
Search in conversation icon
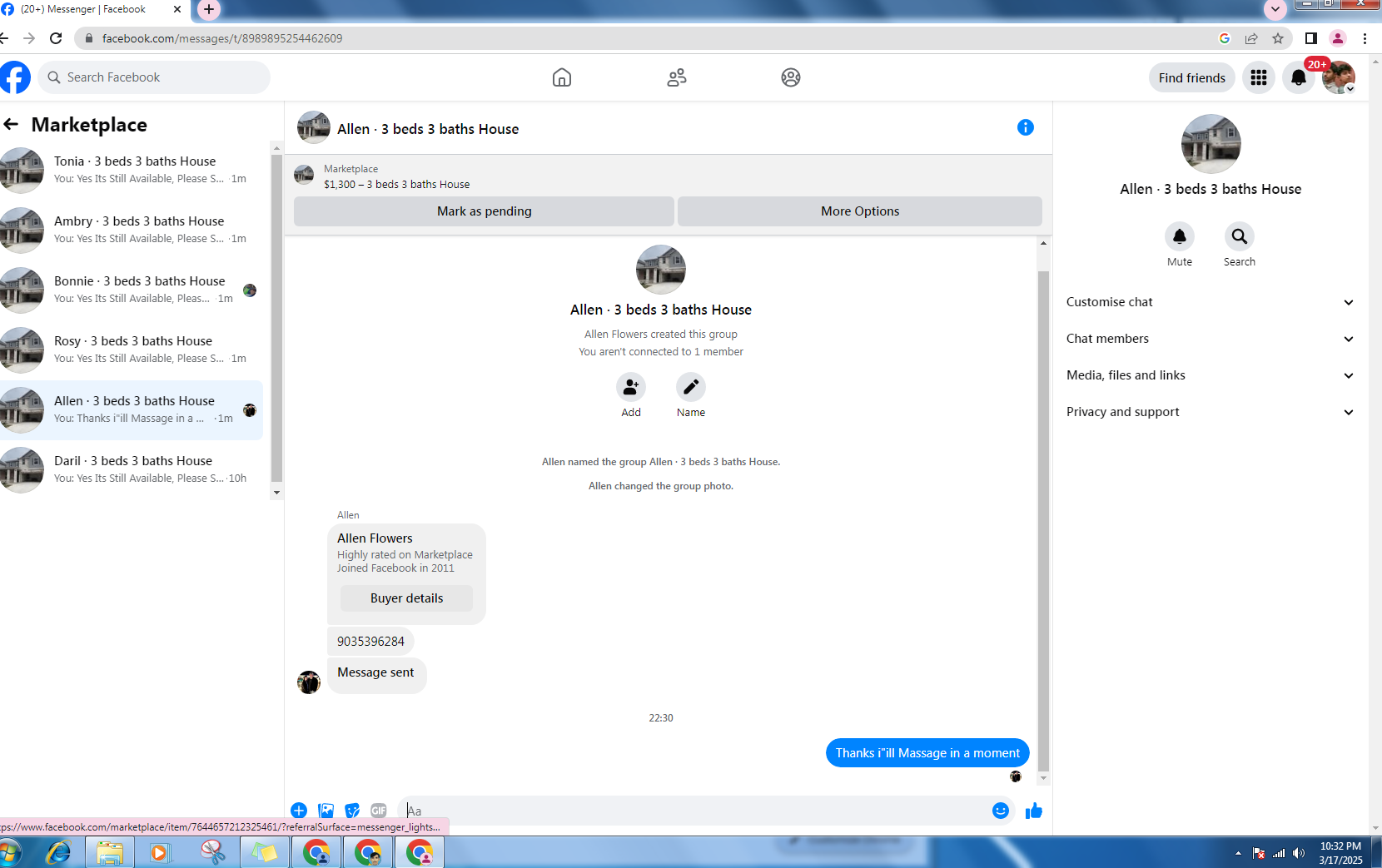click(1240, 236)
